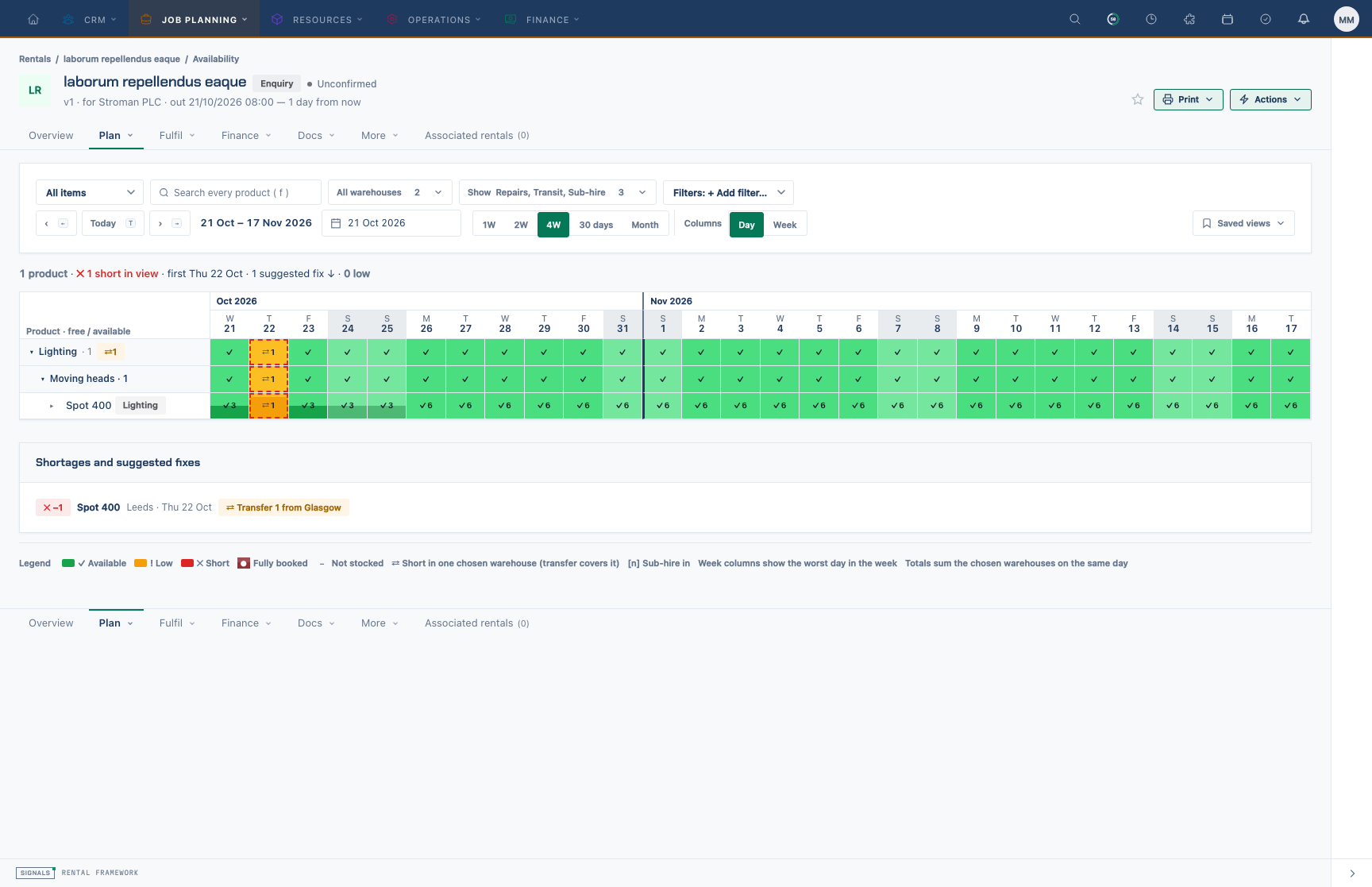
Task: Open the circular progress indicator icon in the top bar
Action: [1113, 19]
